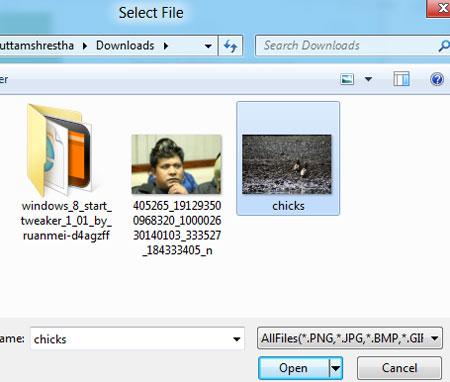450x382 pixels.
Task: Click the Cancel button
Action: tap(399, 368)
